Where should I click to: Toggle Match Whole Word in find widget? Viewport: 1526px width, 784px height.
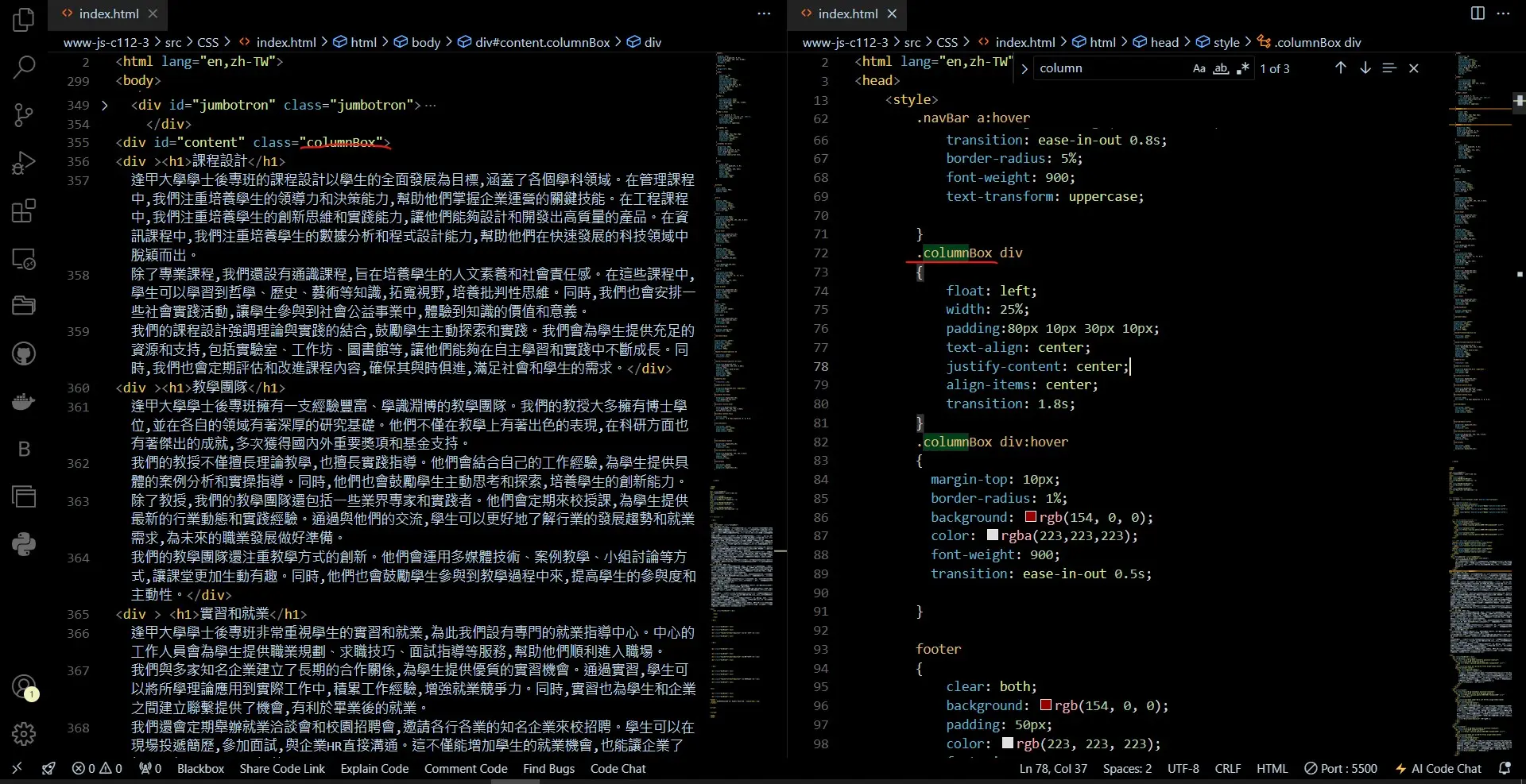1221,68
